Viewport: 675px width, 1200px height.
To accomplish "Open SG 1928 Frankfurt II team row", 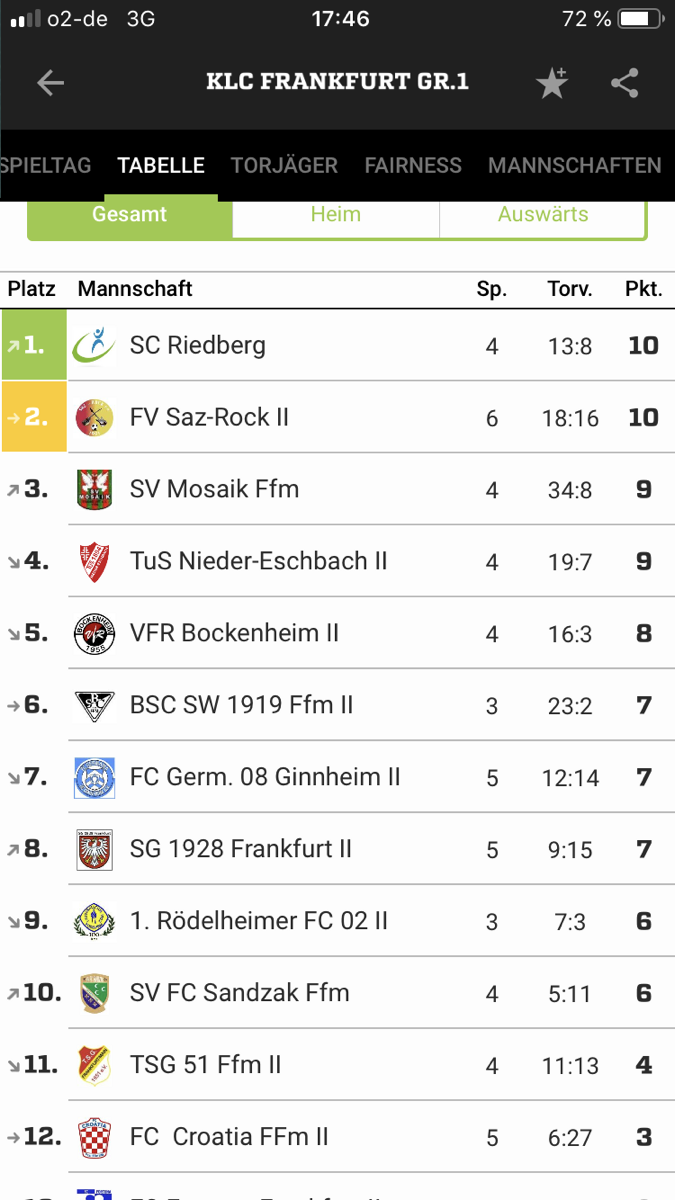I will point(241,849).
